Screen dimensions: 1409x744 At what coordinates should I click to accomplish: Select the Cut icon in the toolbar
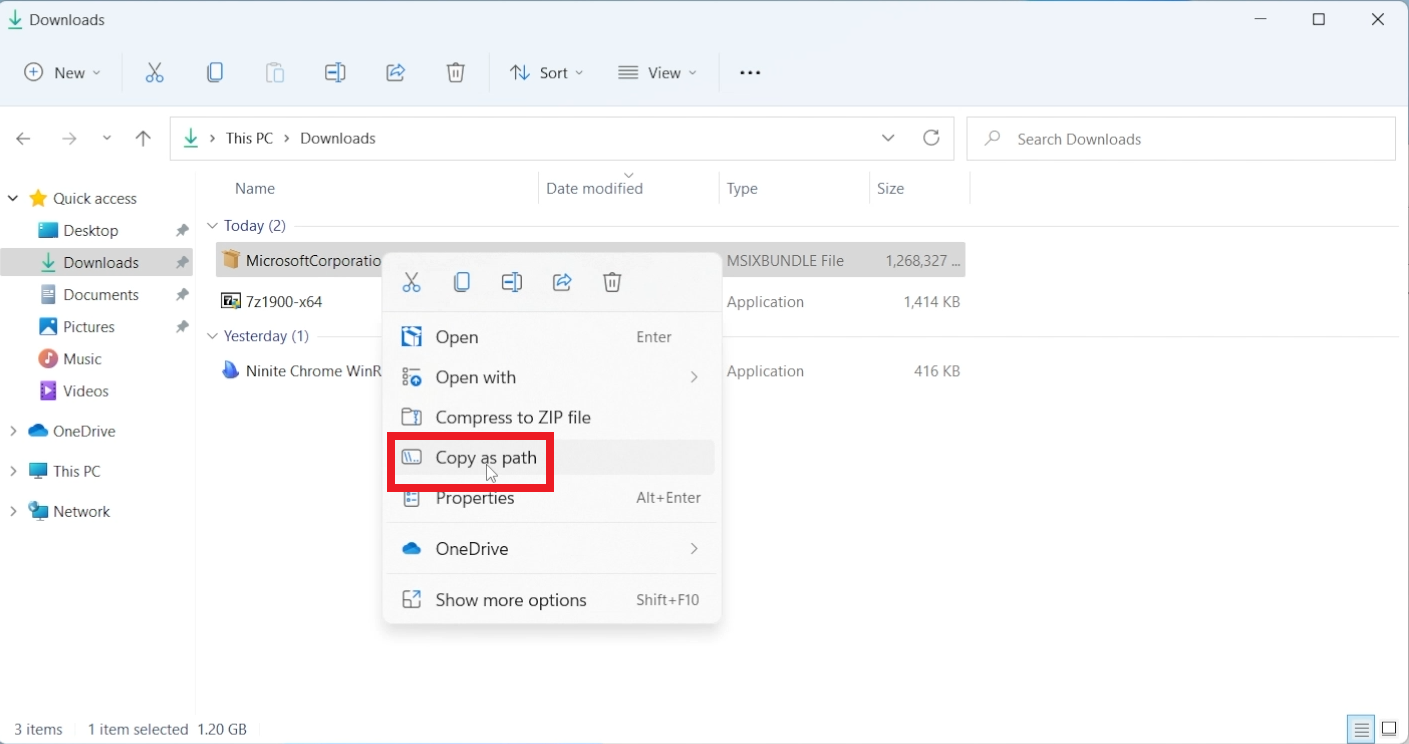coord(154,72)
